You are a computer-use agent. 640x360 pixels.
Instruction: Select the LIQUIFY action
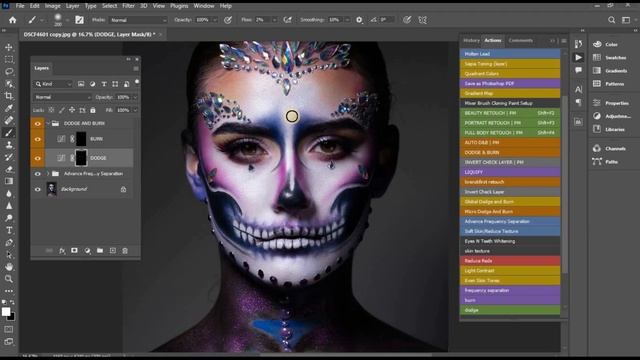click(510, 172)
